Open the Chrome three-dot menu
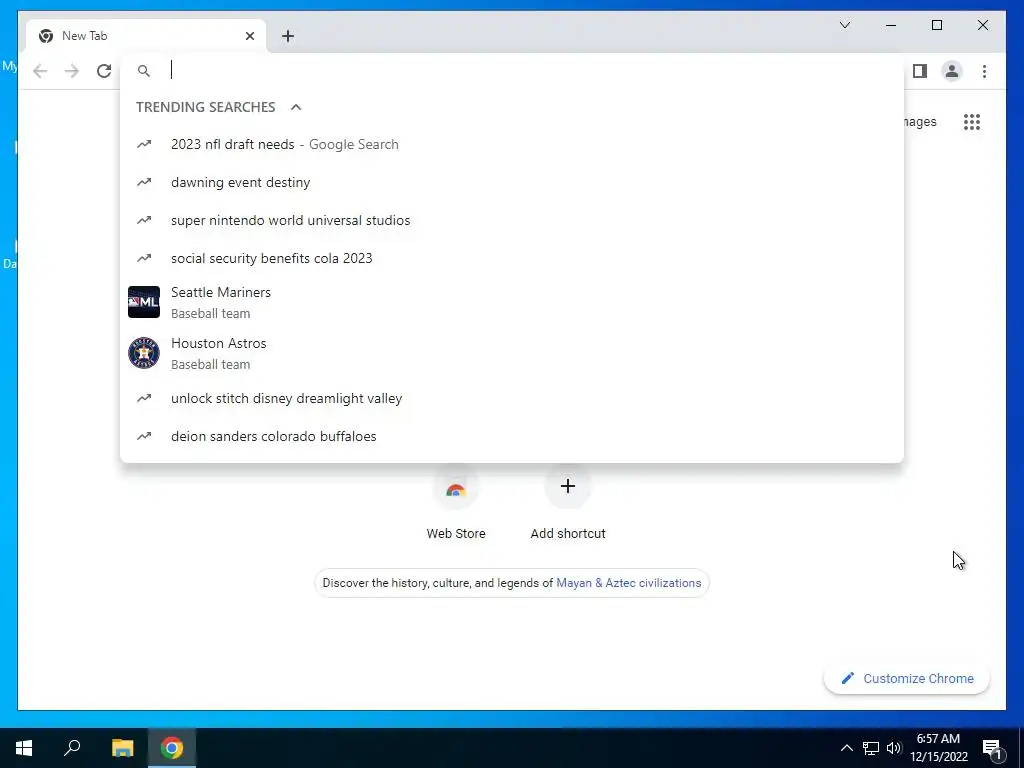This screenshot has height=768, width=1024. coord(984,71)
